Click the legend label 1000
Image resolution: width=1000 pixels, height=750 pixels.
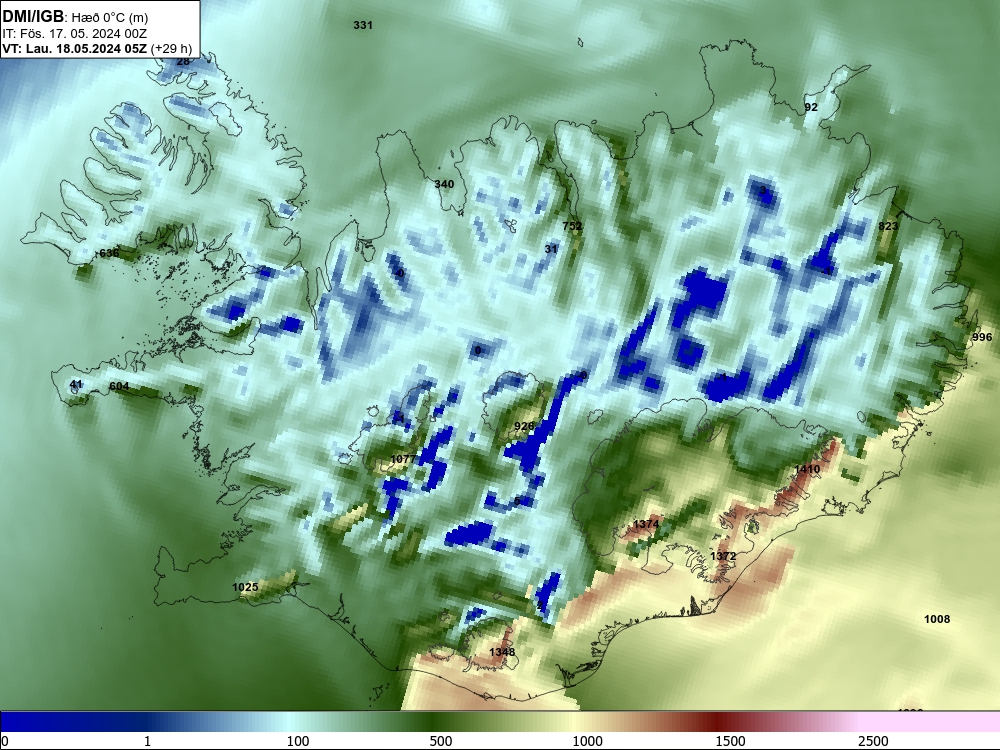coord(587,741)
